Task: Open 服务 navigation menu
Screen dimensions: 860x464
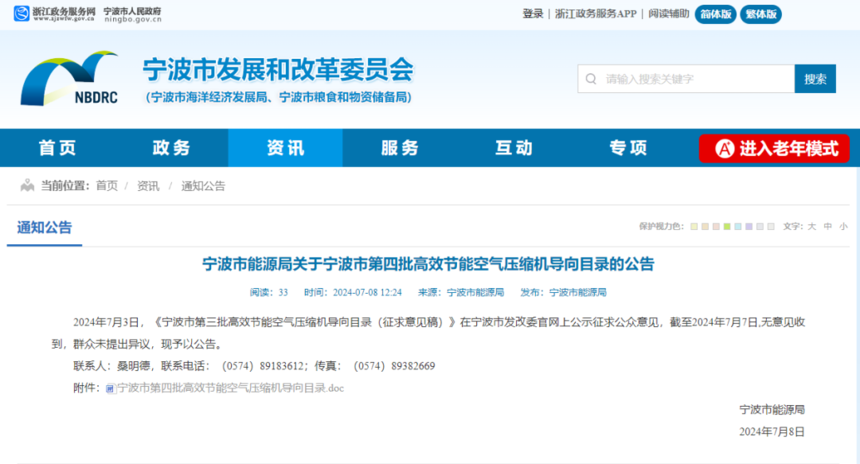Action: point(400,148)
